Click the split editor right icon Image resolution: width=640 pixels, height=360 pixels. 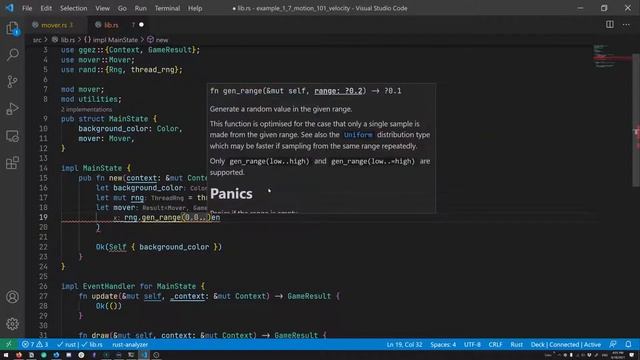[x=609, y=24]
